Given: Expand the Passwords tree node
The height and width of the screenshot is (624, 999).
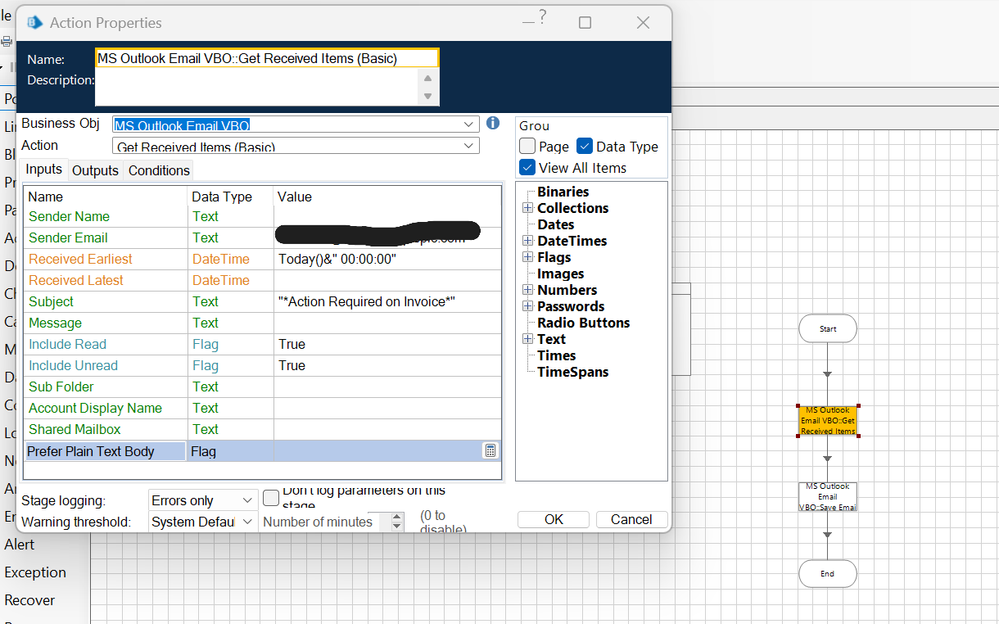Looking at the screenshot, I should [x=528, y=306].
